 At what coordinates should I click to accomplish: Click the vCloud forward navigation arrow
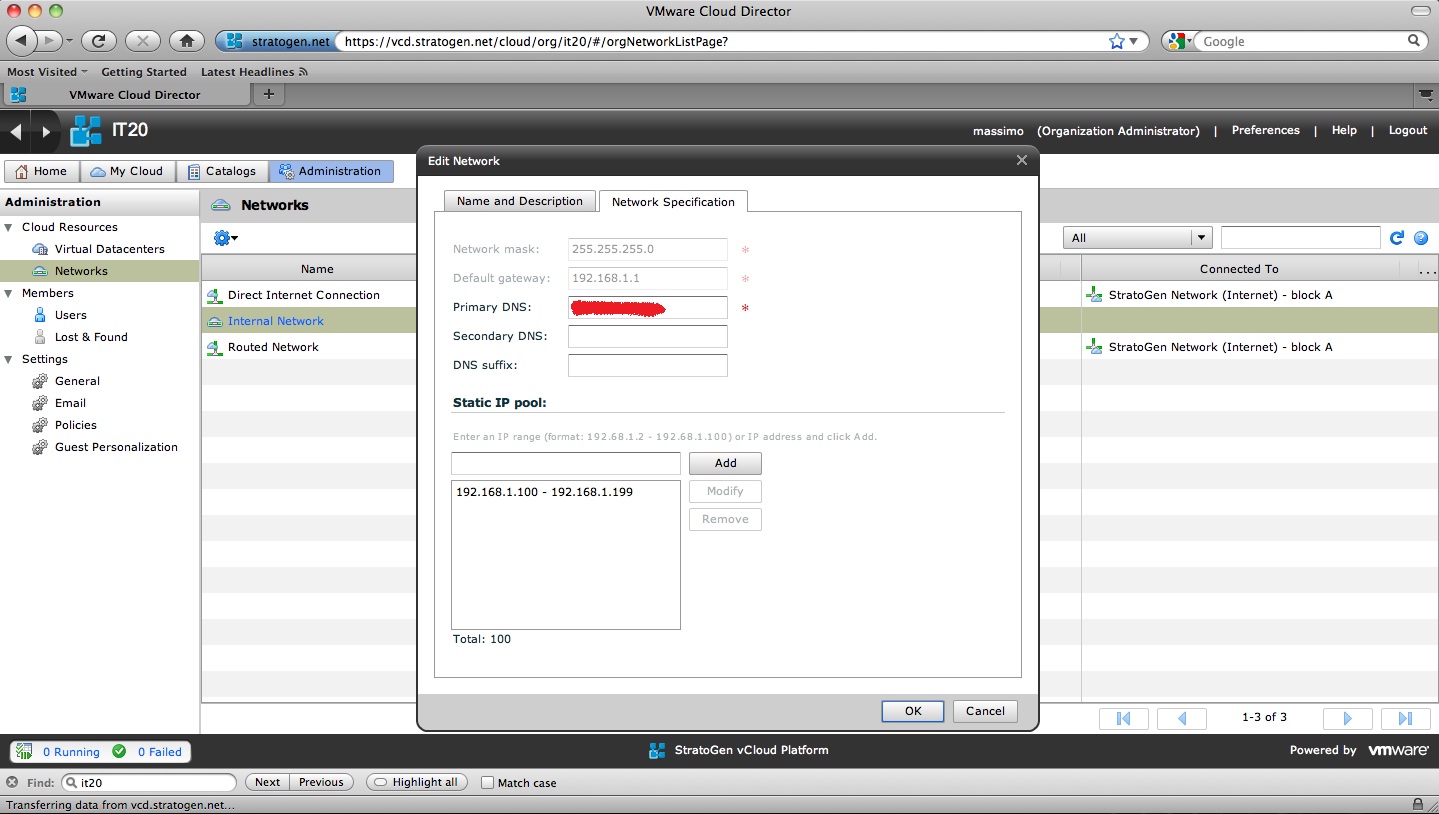pyautogui.click(x=46, y=131)
